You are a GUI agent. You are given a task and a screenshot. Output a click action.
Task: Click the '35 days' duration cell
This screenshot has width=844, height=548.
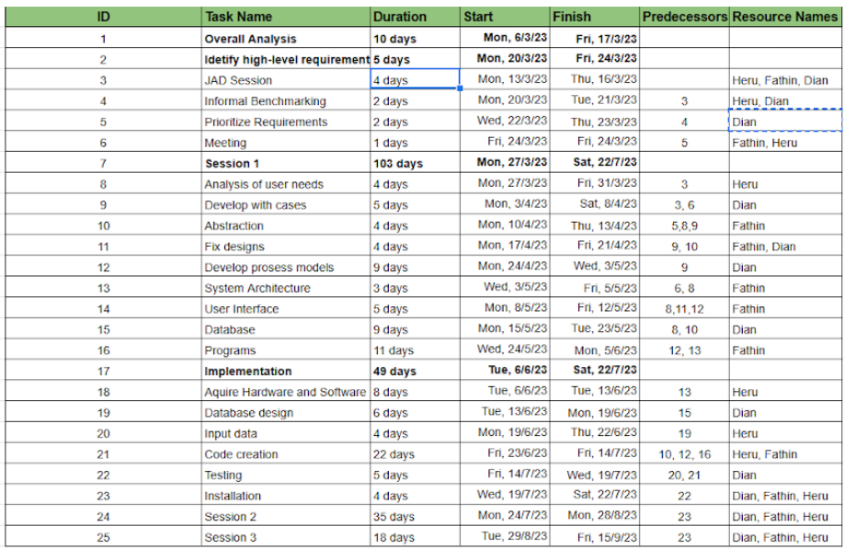point(415,517)
